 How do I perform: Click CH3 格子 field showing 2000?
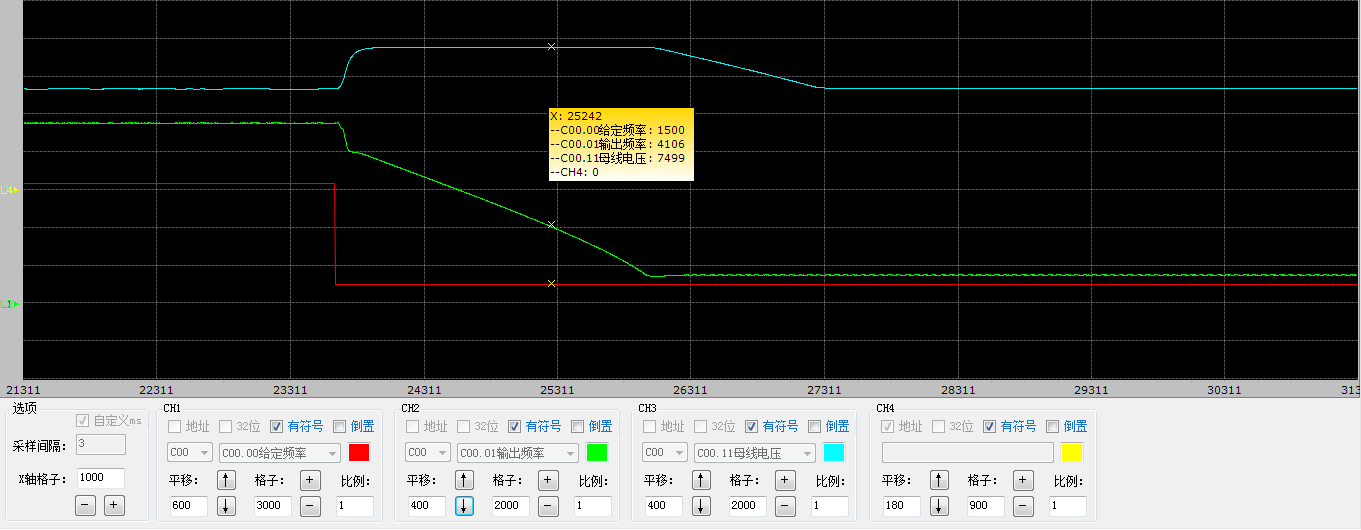point(748,506)
